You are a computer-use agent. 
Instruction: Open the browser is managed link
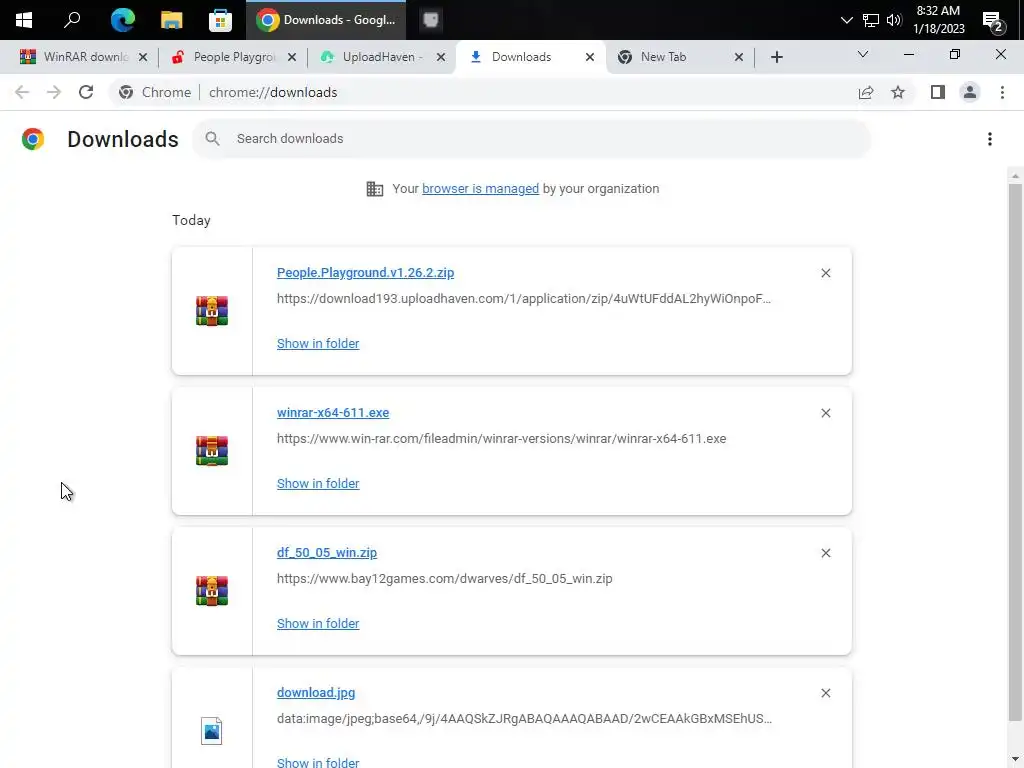click(x=480, y=189)
